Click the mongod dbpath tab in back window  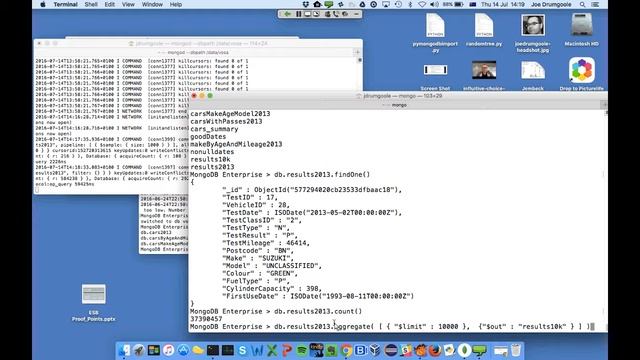pos(198,52)
